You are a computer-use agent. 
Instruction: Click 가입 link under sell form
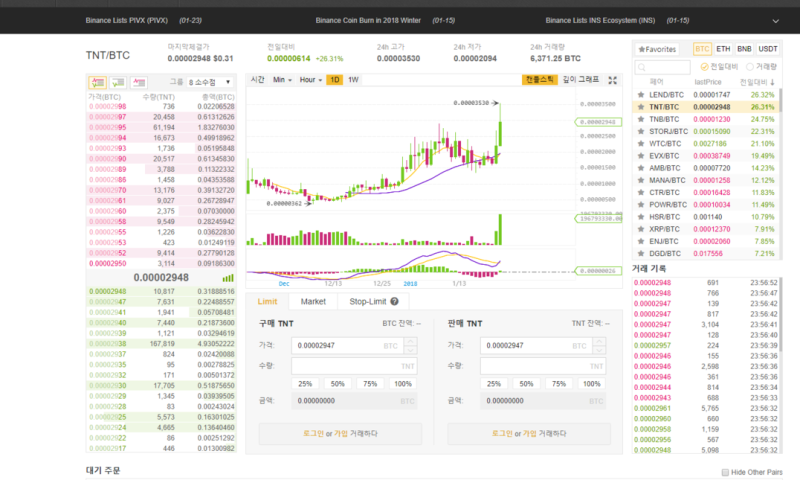[x=530, y=434]
